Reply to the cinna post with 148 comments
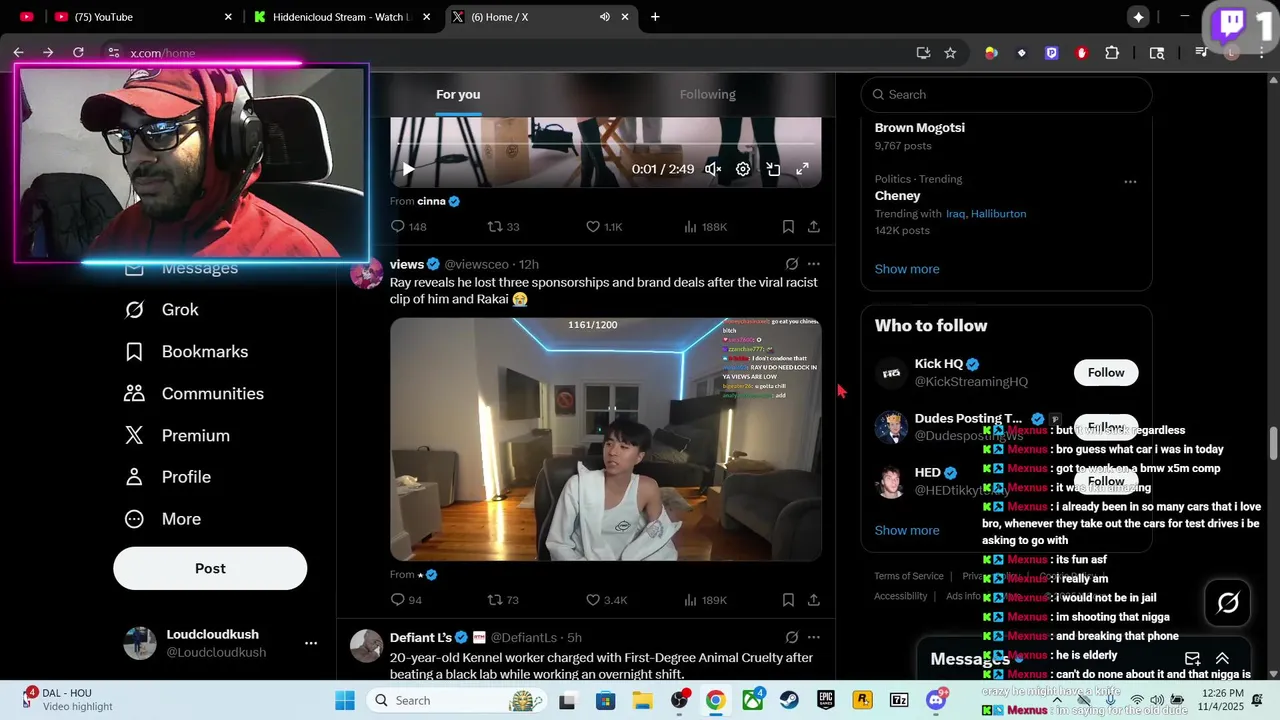 [x=408, y=227]
